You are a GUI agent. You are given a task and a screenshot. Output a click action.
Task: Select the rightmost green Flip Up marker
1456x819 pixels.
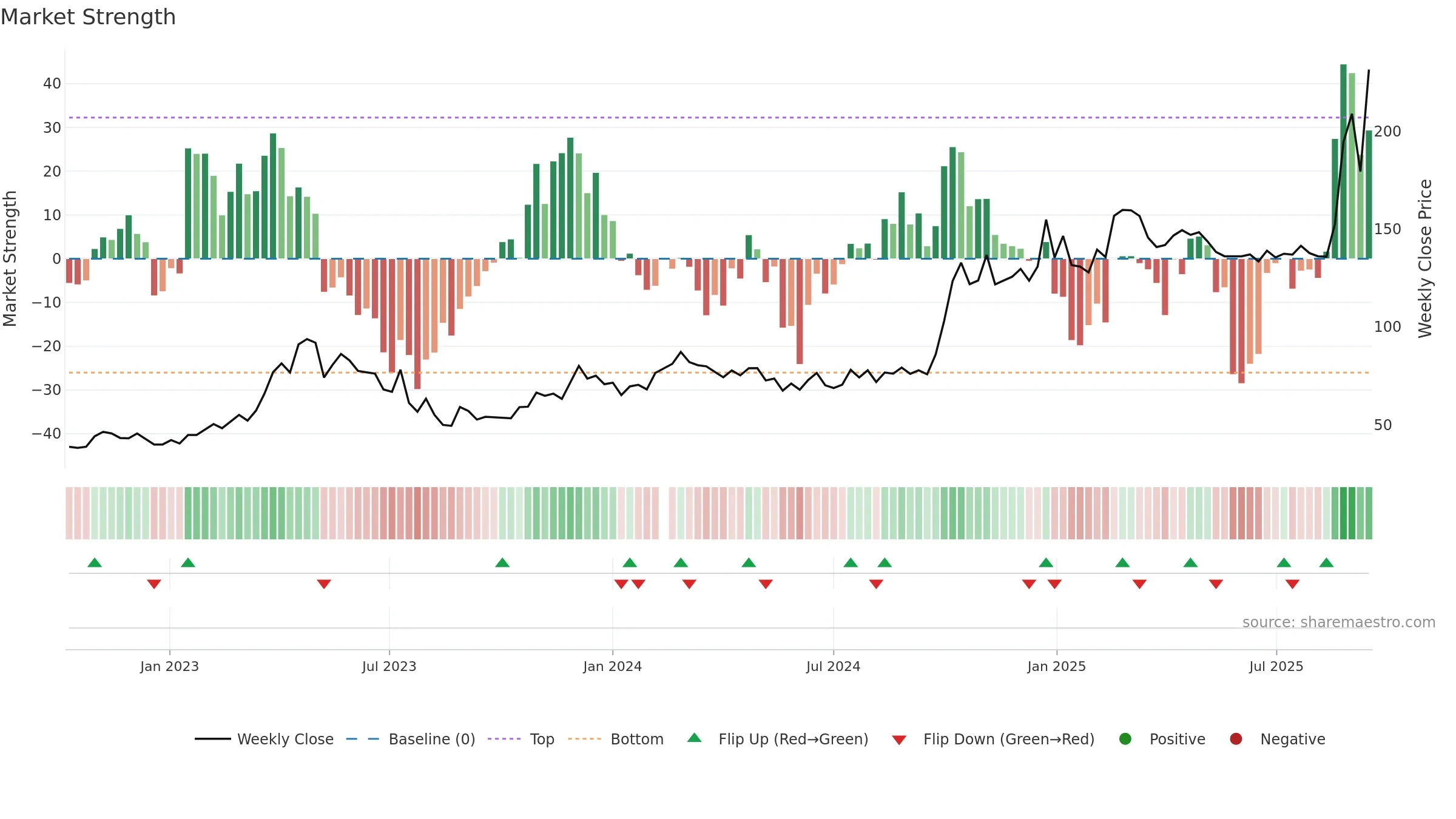(x=1326, y=562)
